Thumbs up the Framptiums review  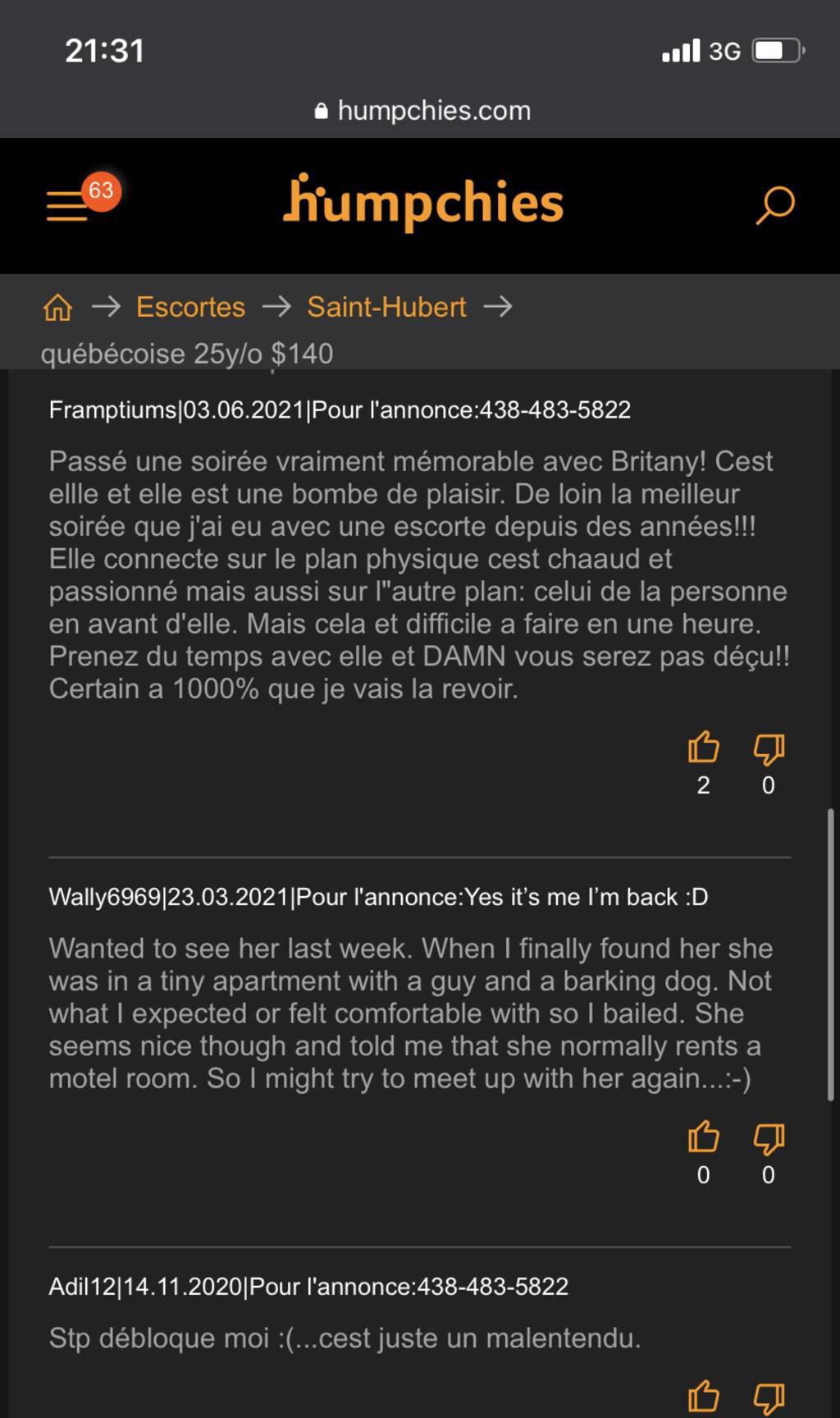pyautogui.click(x=703, y=748)
